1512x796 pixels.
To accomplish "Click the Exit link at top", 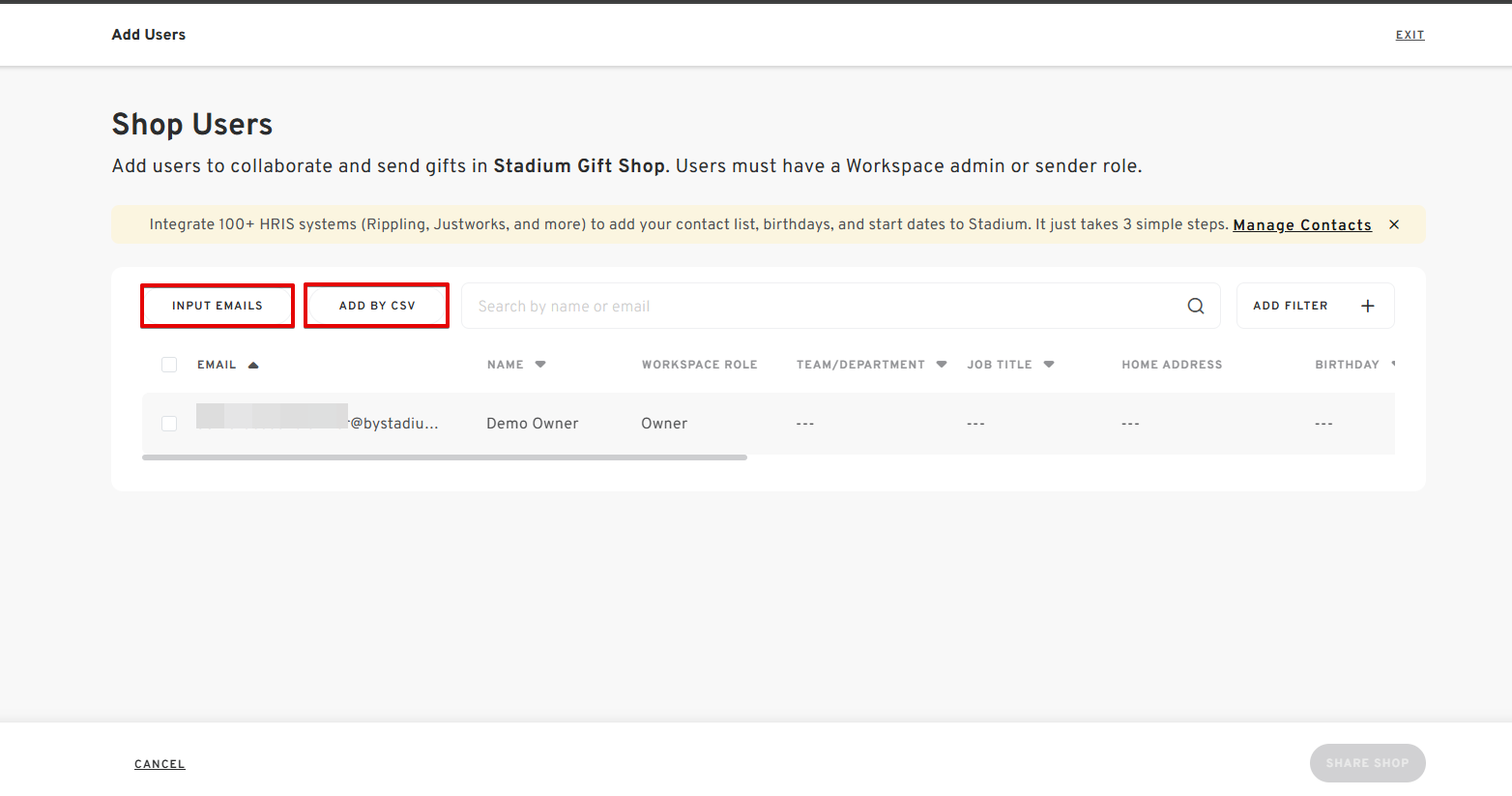I will click(1410, 35).
